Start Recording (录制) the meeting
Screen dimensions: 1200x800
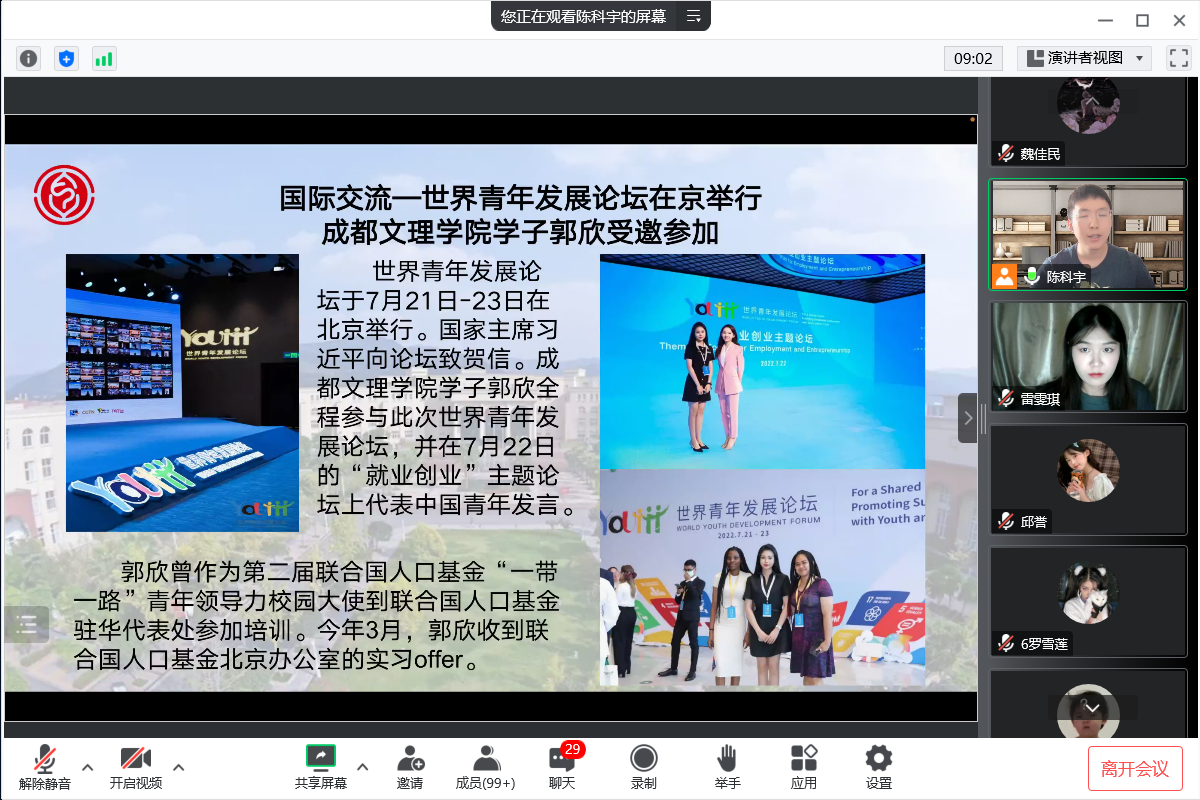click(x=644, y=767)
